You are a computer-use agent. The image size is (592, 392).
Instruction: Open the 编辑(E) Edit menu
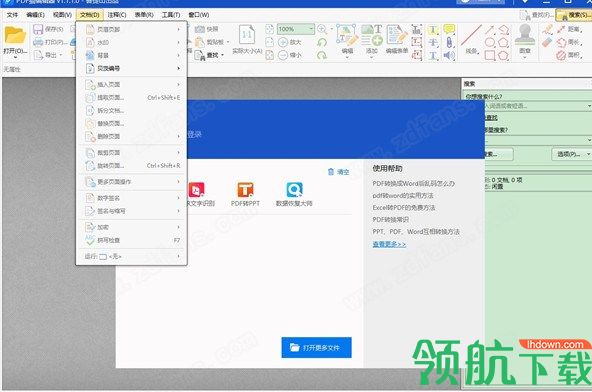[x=35, y=15]
